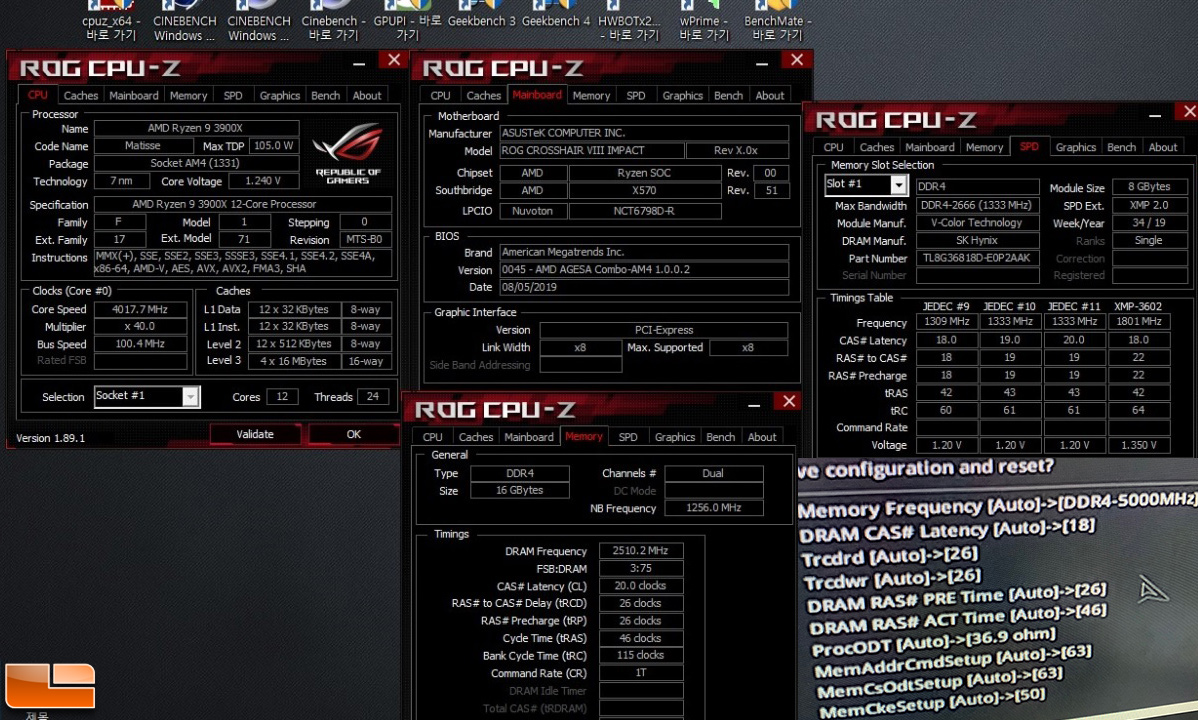Viewport: 1198px width, 720px height.
Task: Select CPU tab in the Motherboard window
Action: pyautogui.click(x=440, y=96)
